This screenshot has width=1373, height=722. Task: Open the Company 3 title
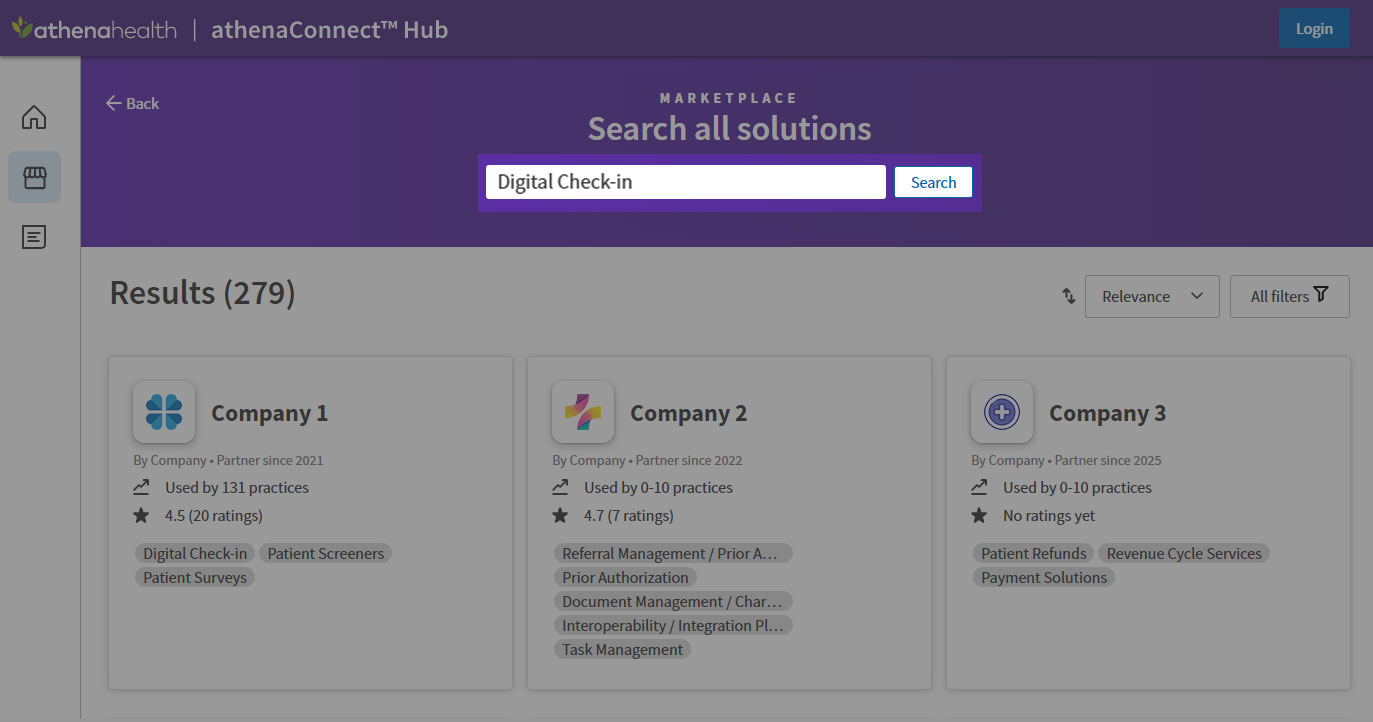(1107, 413)
